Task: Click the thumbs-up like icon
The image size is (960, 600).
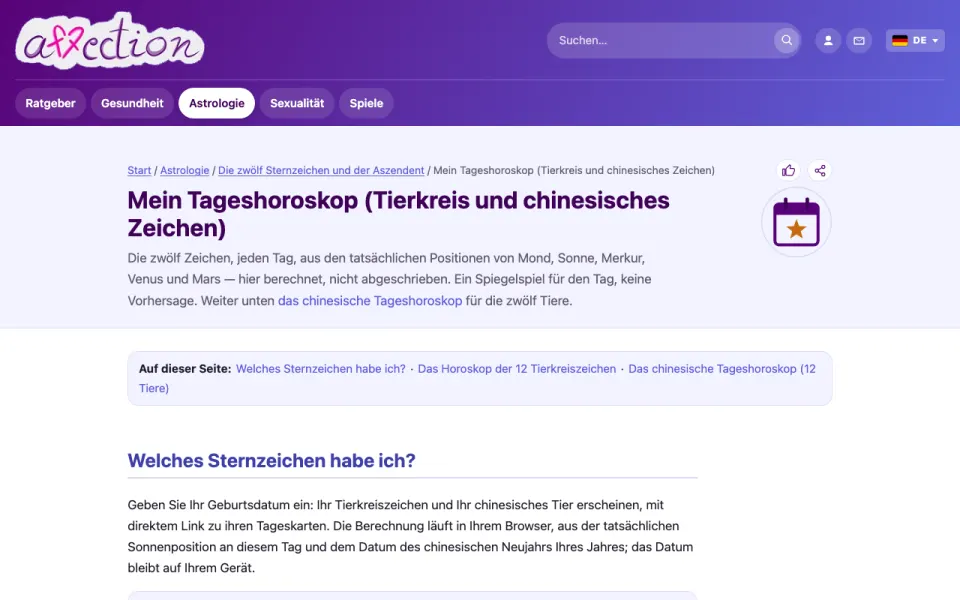Action: click(789, 170)
